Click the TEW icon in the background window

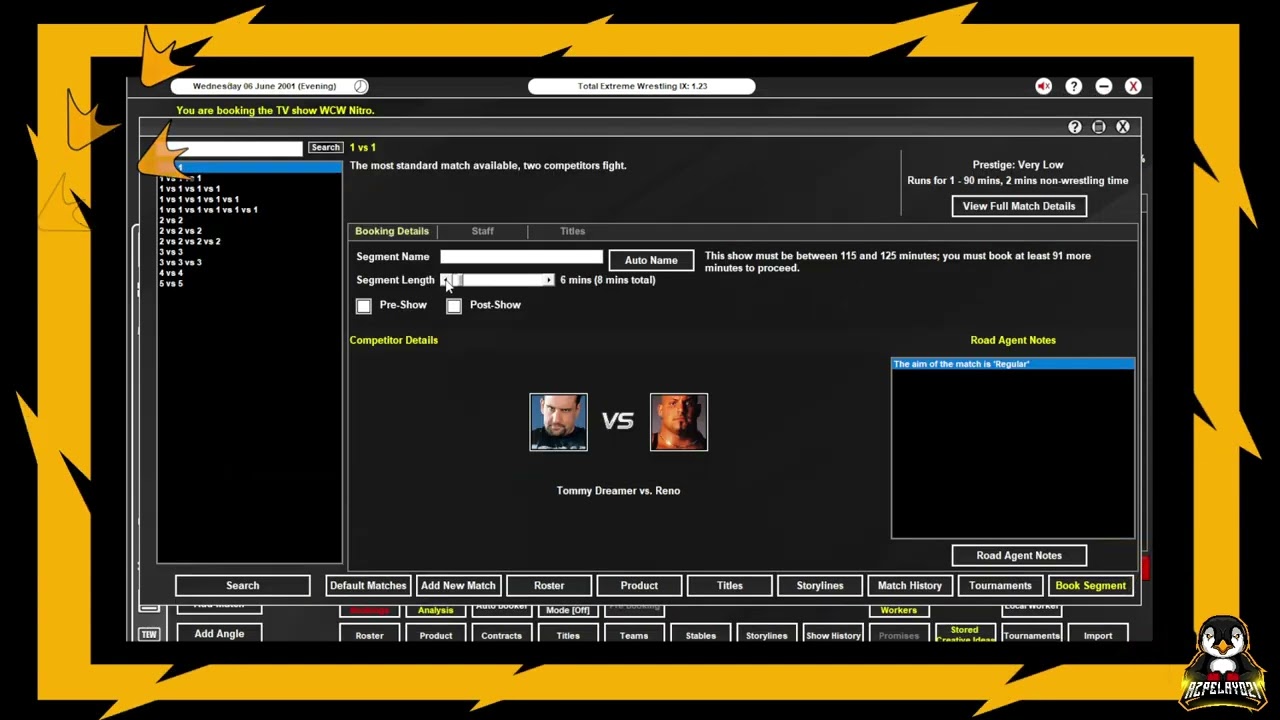tap(149, 634)
